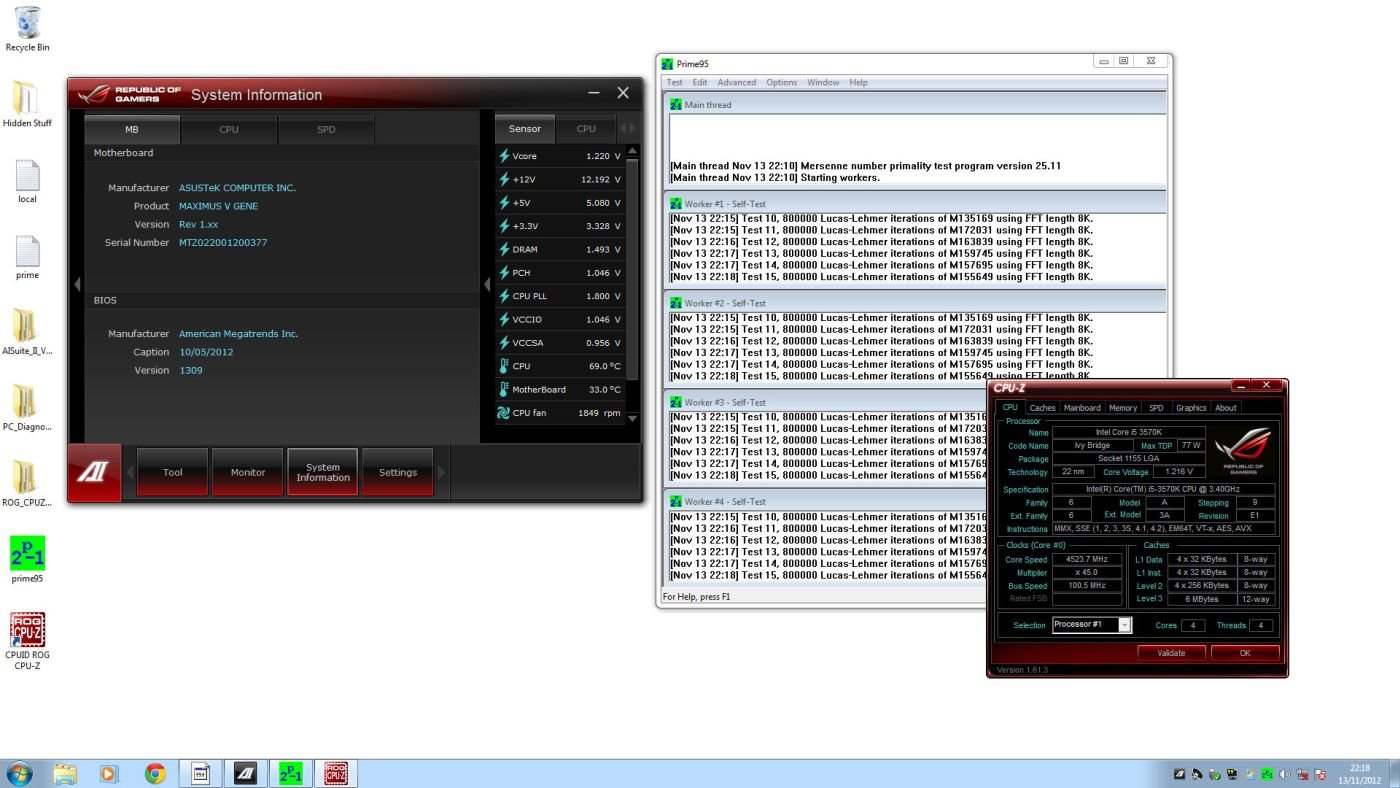Collapse the left System Information panel arrow

tap(76, 284)
